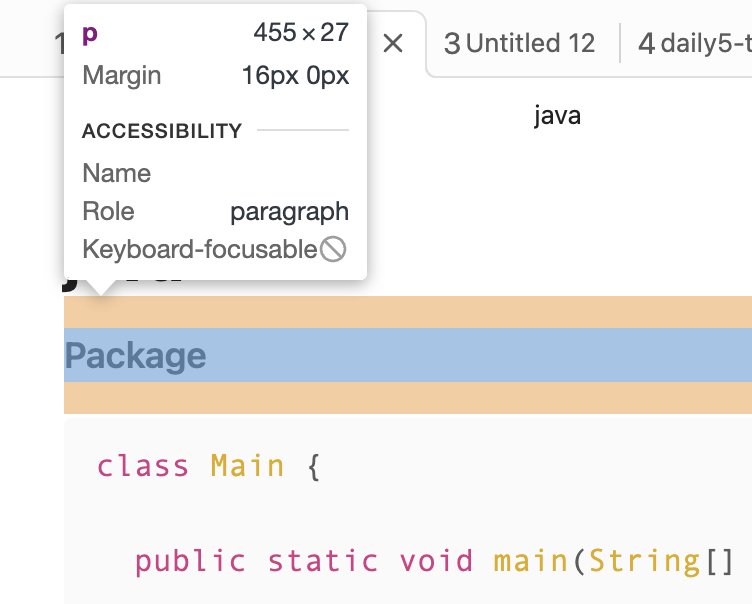The width and height of the screenshot is (752, 604).
Task: Select the Package paragraph text
Action: click(136, 355)
